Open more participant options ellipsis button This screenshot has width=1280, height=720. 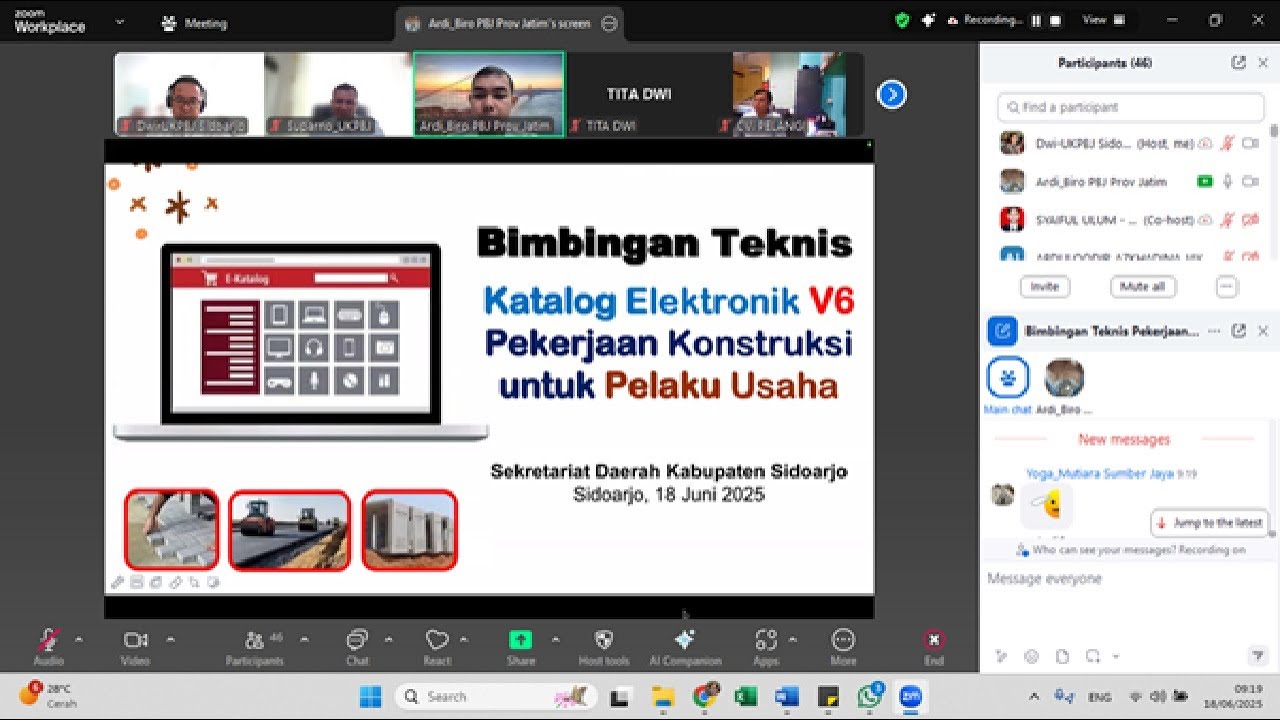pyautogui.click(x=1227, y=286)
